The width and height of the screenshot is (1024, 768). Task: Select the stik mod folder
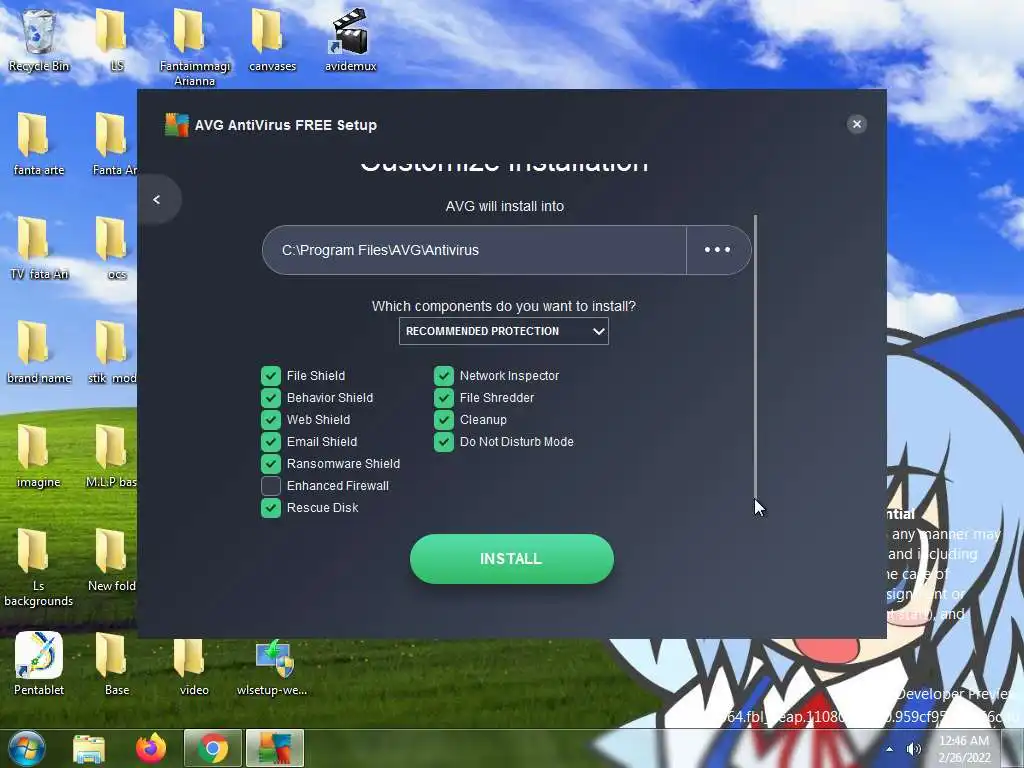(112, 352)
